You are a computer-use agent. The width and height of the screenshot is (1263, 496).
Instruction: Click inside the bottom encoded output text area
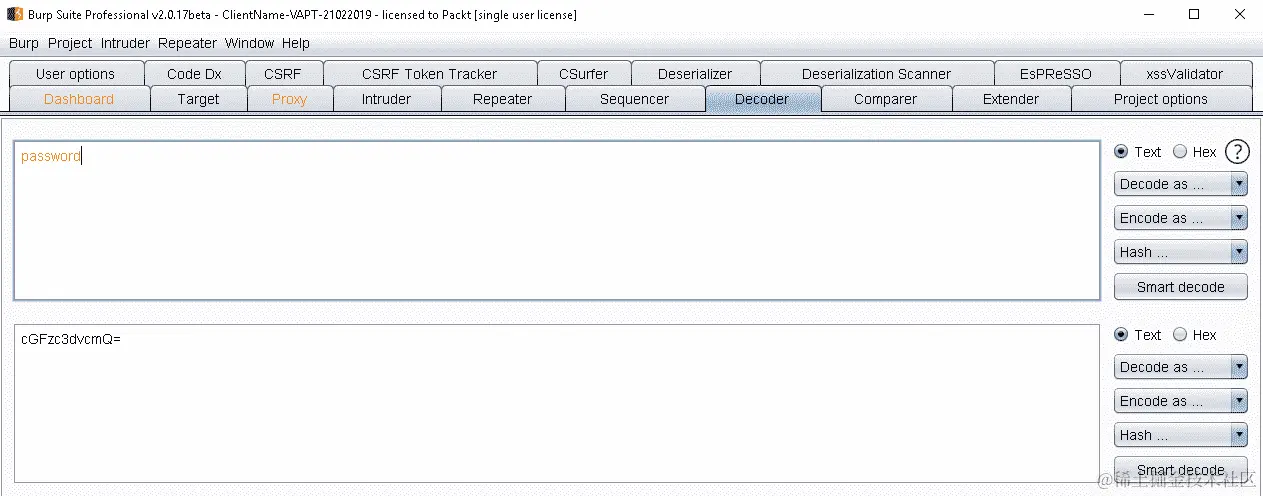pyautogui.click(x=557, y=403)
